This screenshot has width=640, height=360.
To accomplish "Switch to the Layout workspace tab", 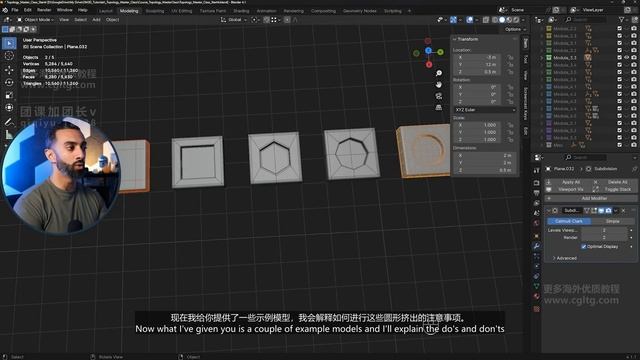I will click(105, 11).
